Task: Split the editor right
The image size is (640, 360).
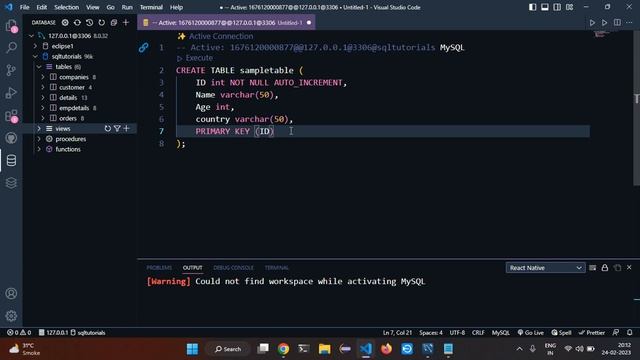Action: pos(617,23)
